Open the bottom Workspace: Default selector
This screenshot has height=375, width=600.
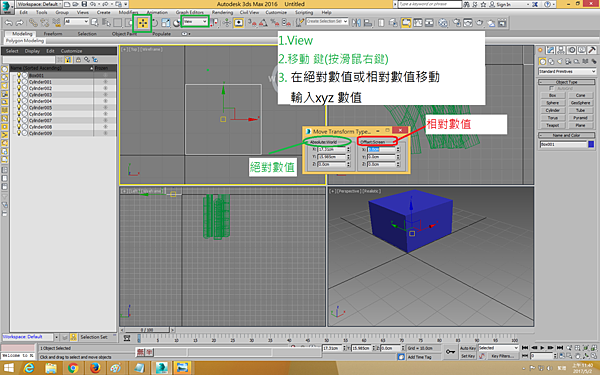click(x=30, y=337)
